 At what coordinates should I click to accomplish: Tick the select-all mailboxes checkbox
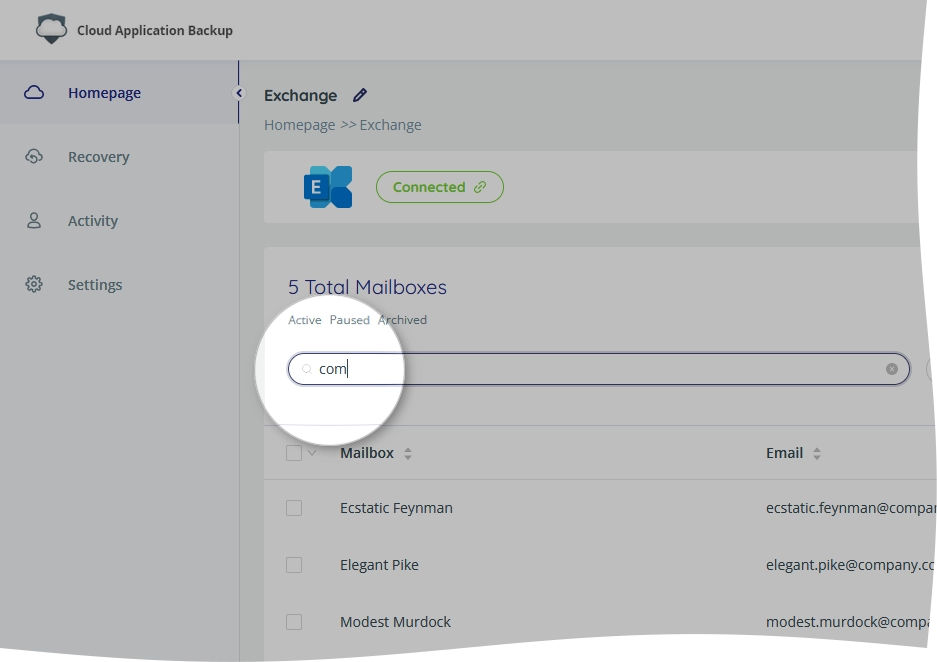tap(294, 453)
